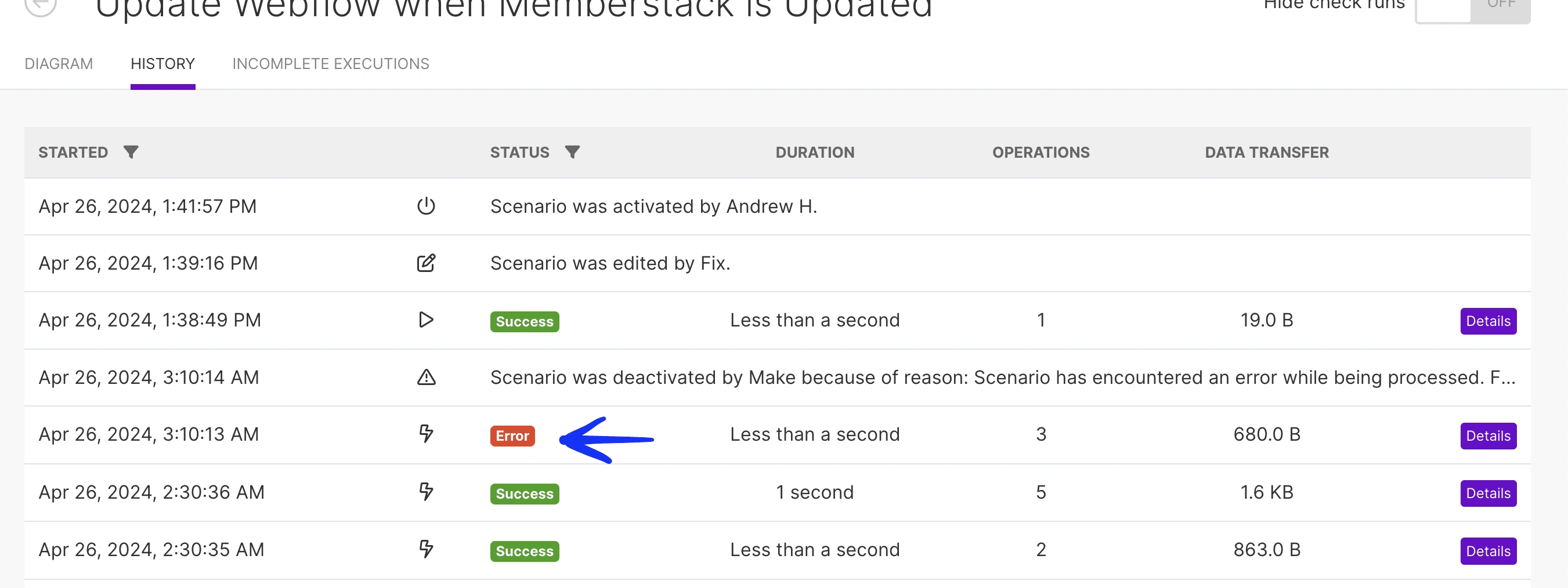The height and width of the screenshot is (588, 1568).
Task: Click power icon on scenario activated row
Action: coord(426,206)
